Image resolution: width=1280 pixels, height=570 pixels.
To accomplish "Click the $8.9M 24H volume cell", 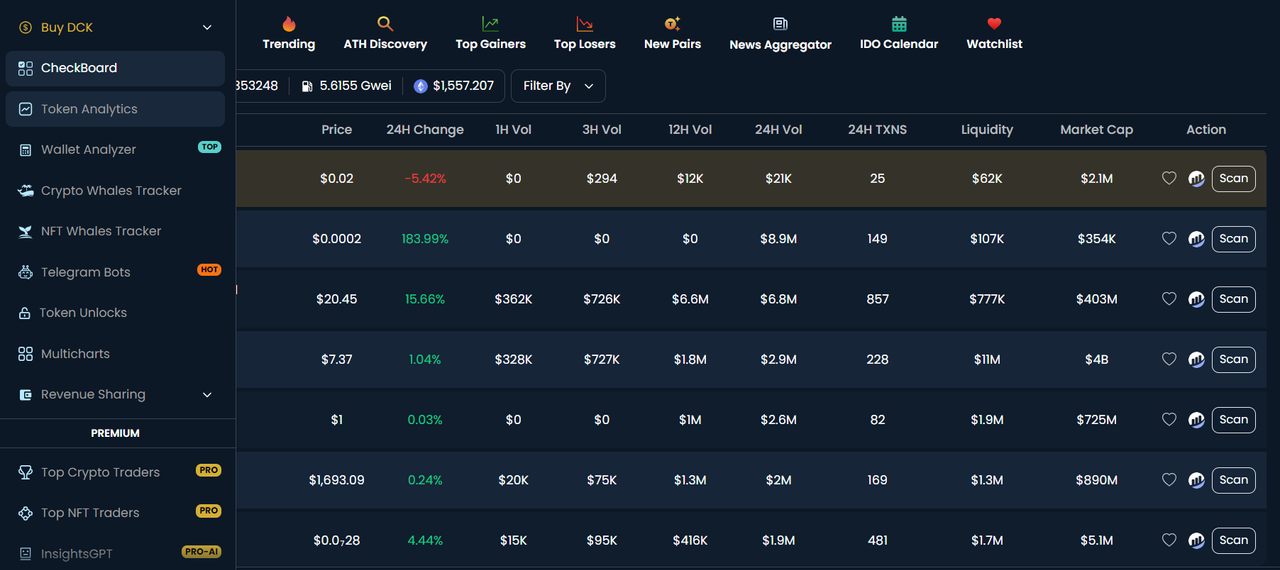I will [x=778, y=239].
